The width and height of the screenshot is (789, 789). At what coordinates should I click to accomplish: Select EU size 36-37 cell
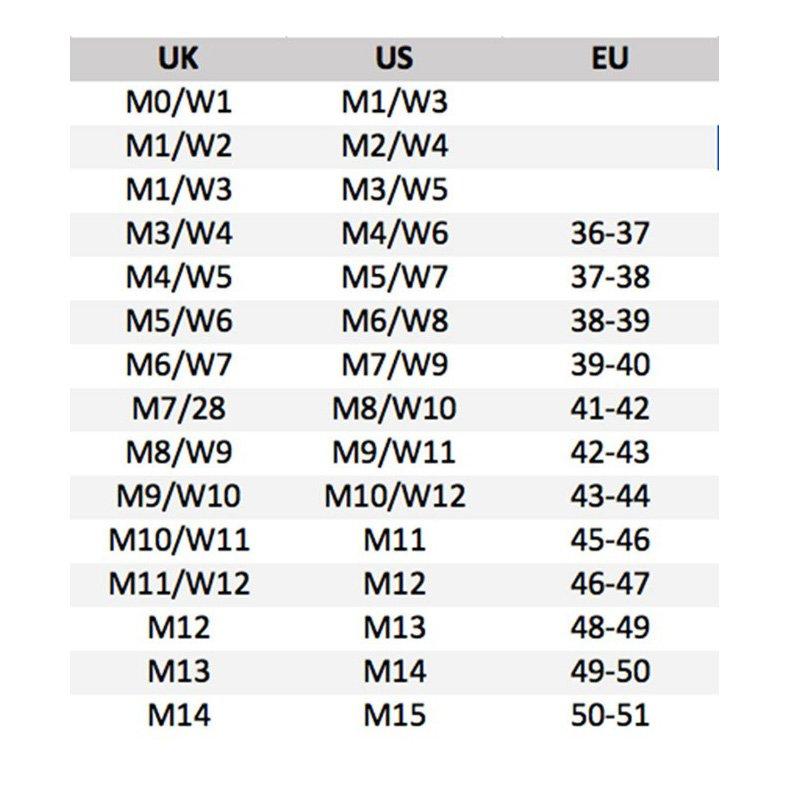pos(609,234)
